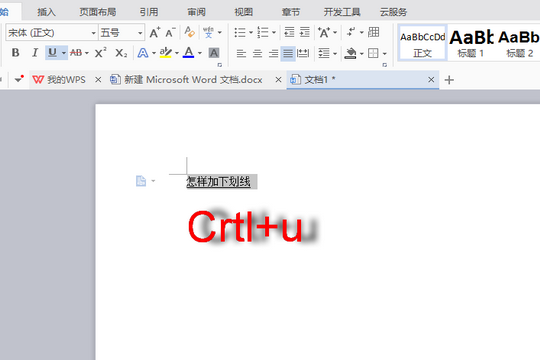This screenshot has width=540, height=360.
Task: Open paragraph dialog launcher
Action: (x=385, y=65)
